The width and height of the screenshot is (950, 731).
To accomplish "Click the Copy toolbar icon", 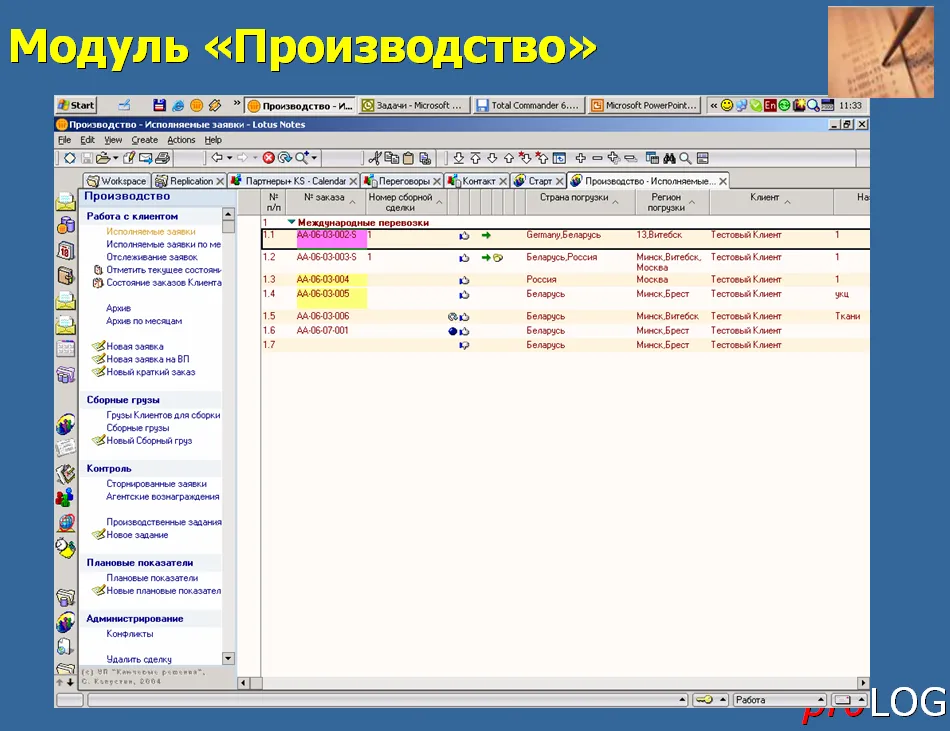I will [x=392, y=156].
